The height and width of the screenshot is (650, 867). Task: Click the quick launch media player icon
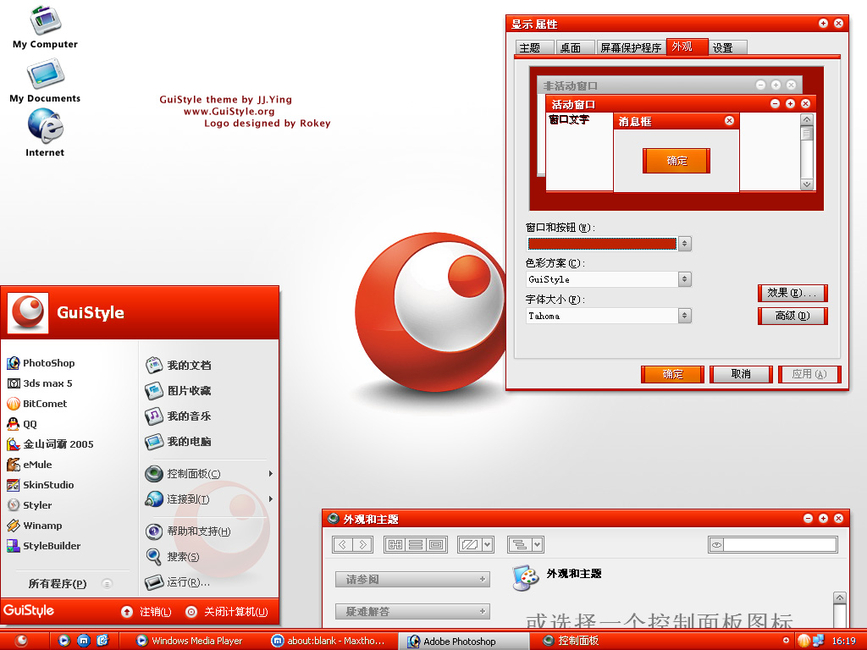(x=64, y=640)
